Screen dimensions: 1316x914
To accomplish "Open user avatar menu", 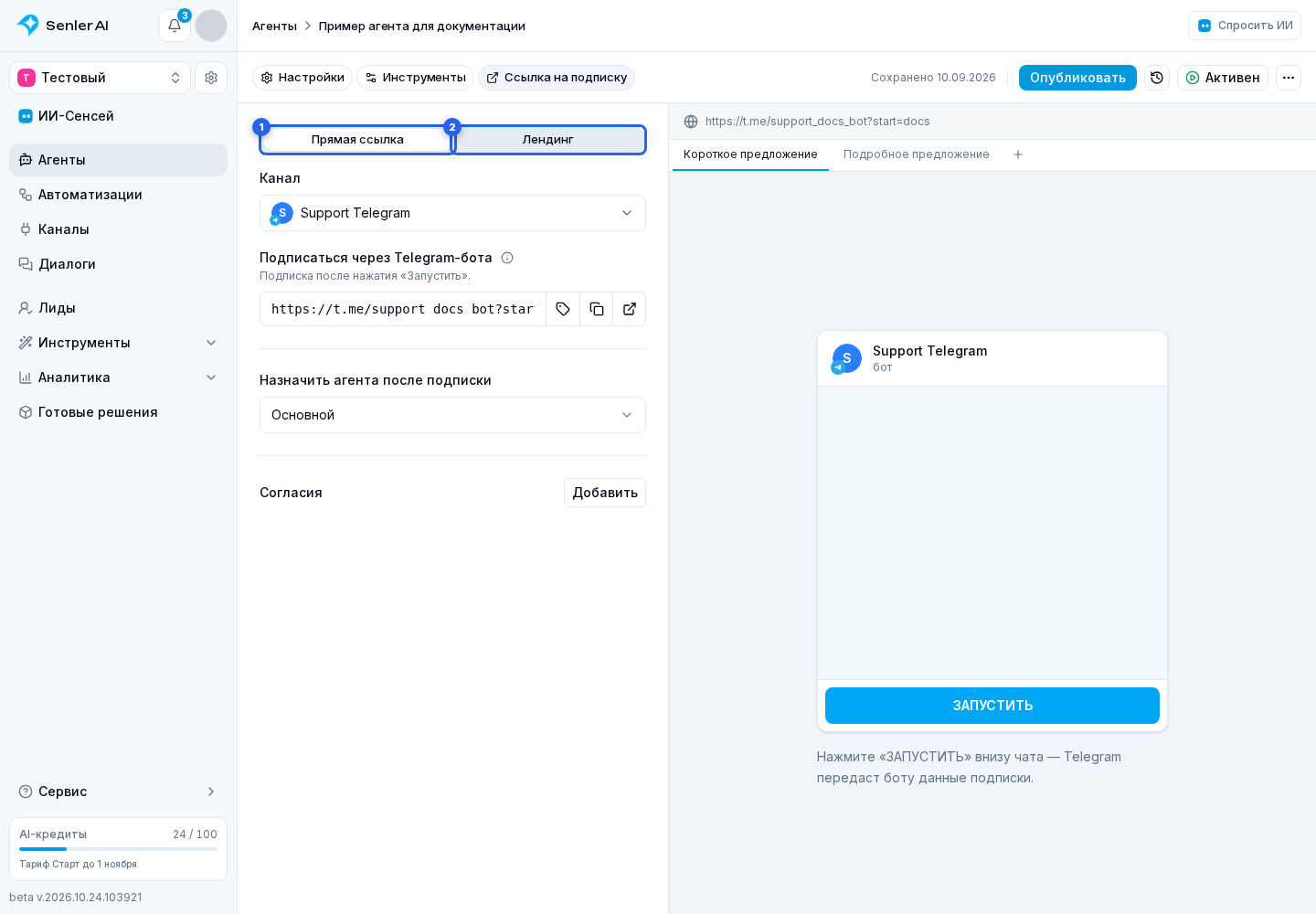I will (x=211, y=26).
